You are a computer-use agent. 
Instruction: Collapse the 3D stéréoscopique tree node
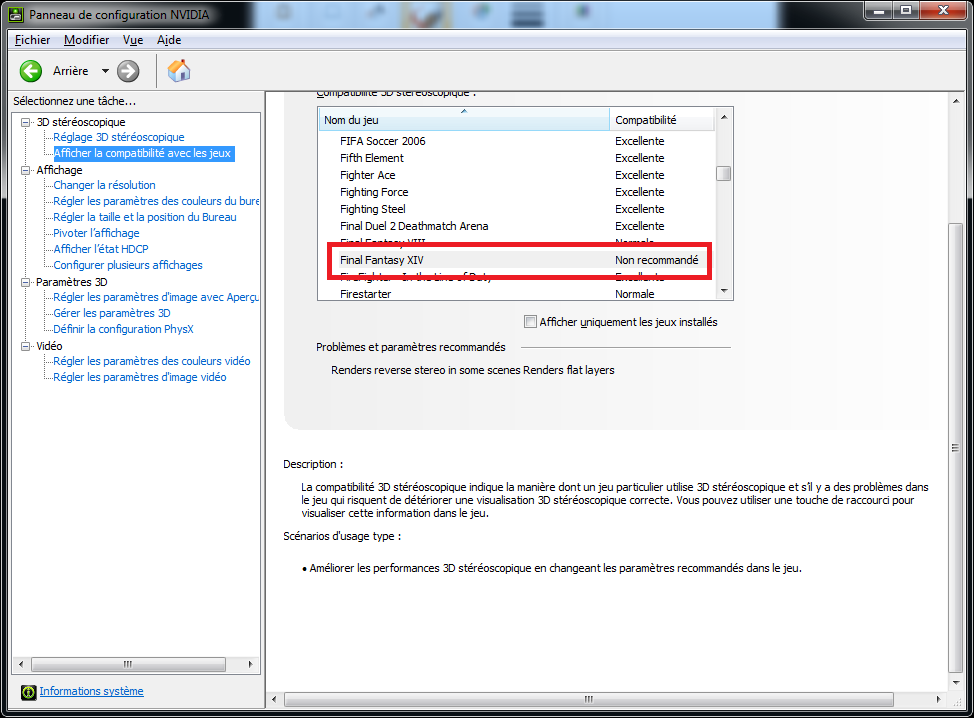pyautogui.click(x=25, y=122)
